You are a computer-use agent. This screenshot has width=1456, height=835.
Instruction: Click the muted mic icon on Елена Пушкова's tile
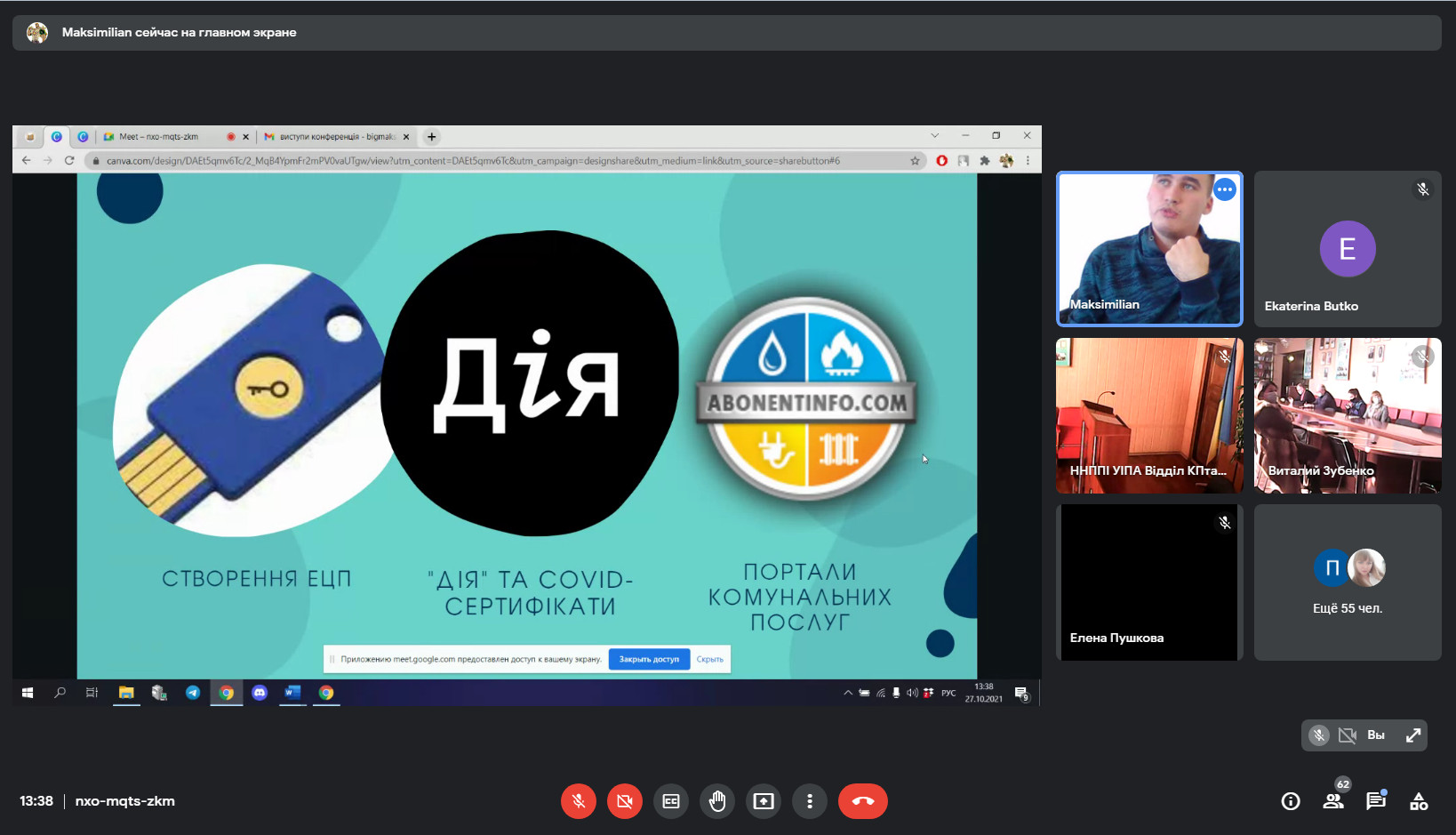1225,523
